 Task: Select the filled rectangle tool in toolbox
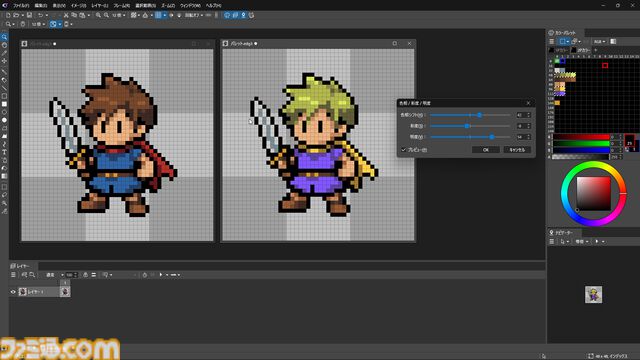(4, 104)
